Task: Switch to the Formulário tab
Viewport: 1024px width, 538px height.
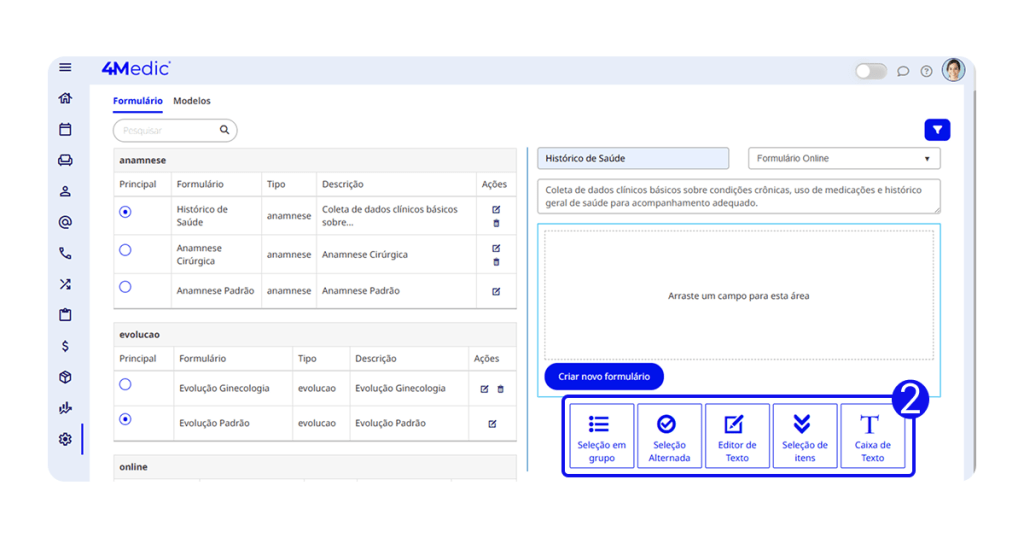Action: tap(137, 101)
